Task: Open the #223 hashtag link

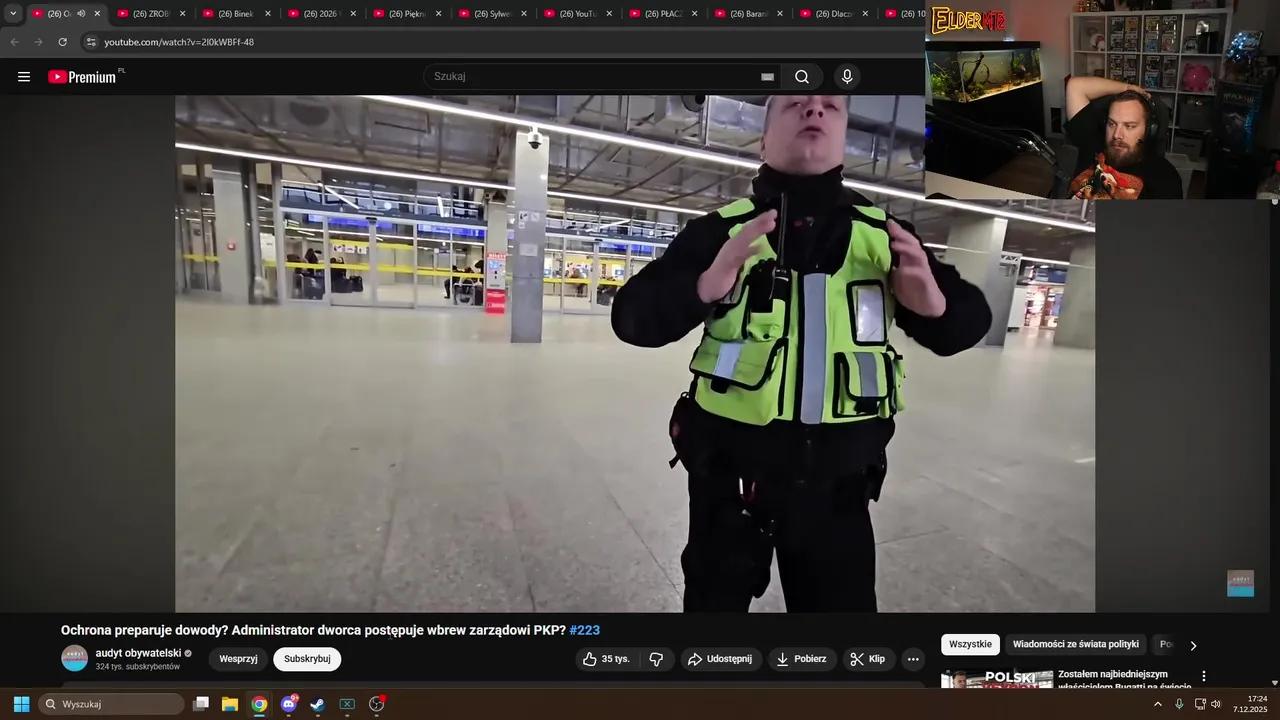Action: point(584,630)
